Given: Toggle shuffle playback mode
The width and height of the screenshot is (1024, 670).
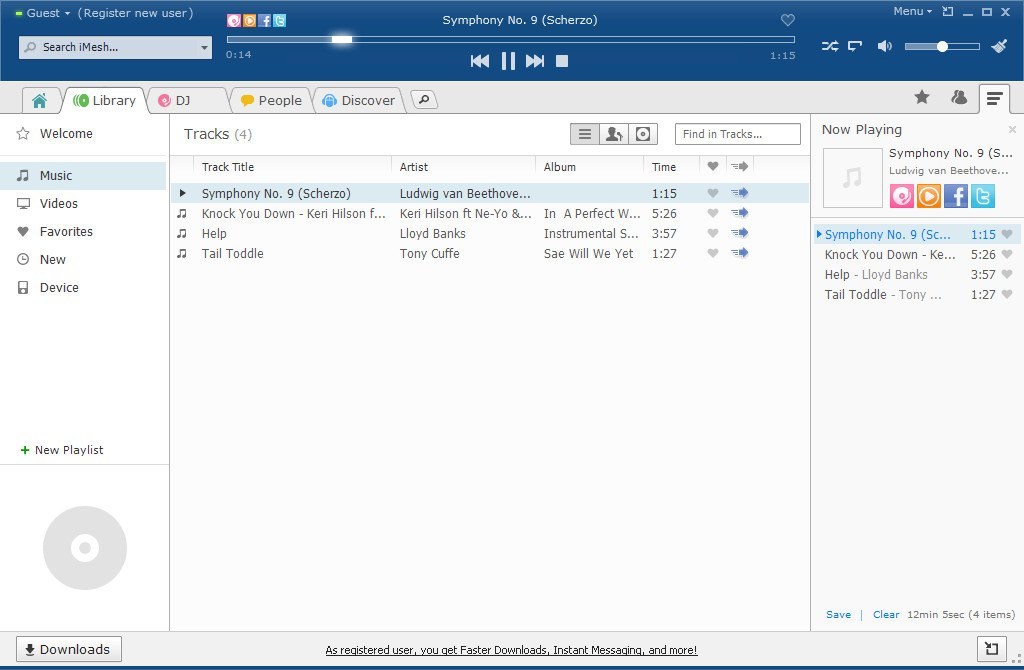Looking at the screenshot, I should click(x=830, y=46).
